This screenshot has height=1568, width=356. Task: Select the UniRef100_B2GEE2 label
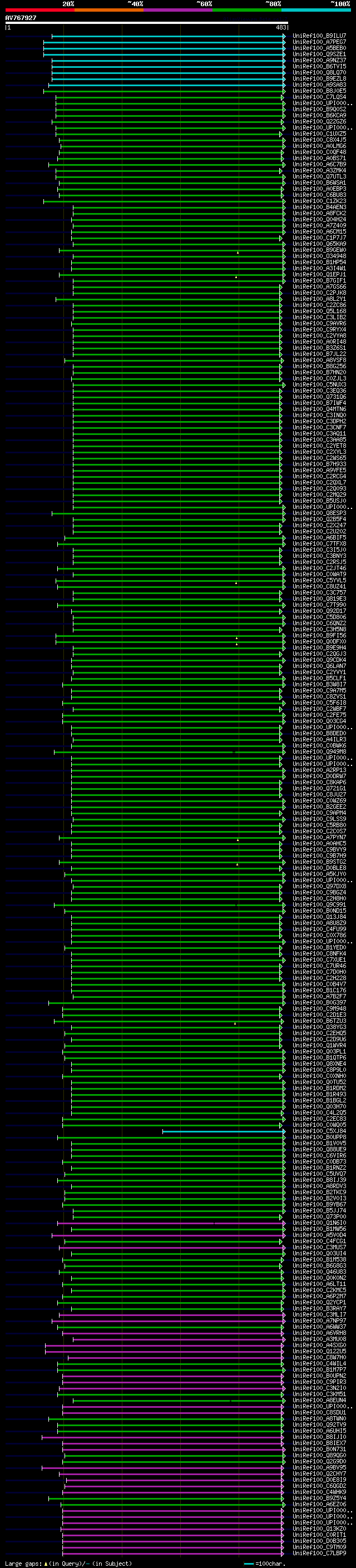coord(319,807)
